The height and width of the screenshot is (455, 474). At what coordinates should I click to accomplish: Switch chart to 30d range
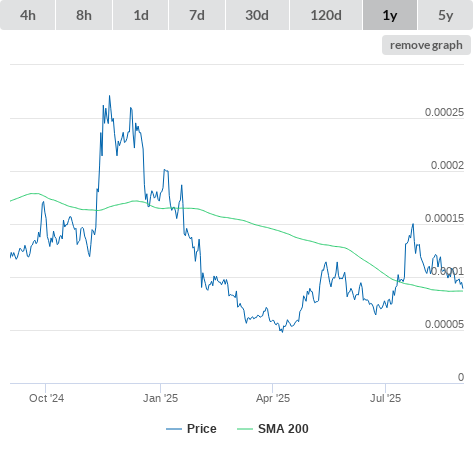257,15
